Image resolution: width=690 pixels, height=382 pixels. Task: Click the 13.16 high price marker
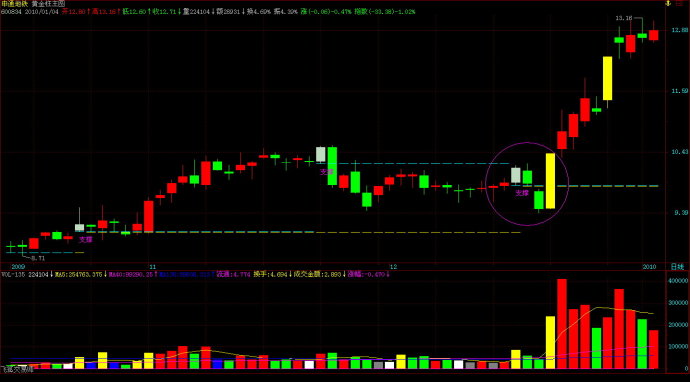point(623,18)
